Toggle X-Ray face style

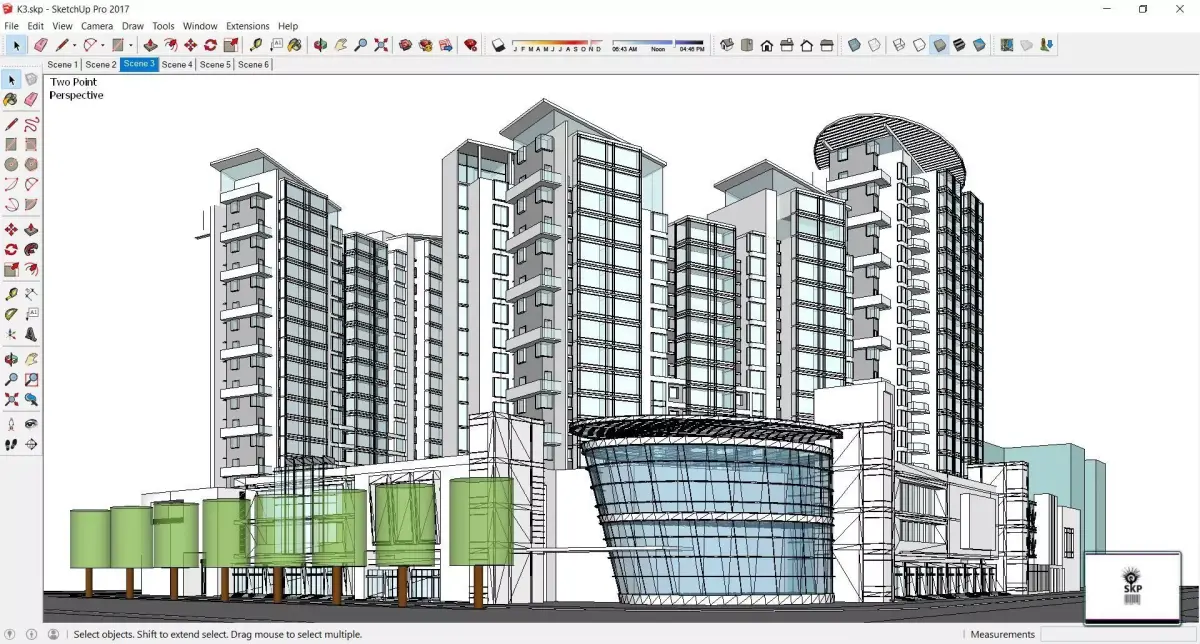853,45
